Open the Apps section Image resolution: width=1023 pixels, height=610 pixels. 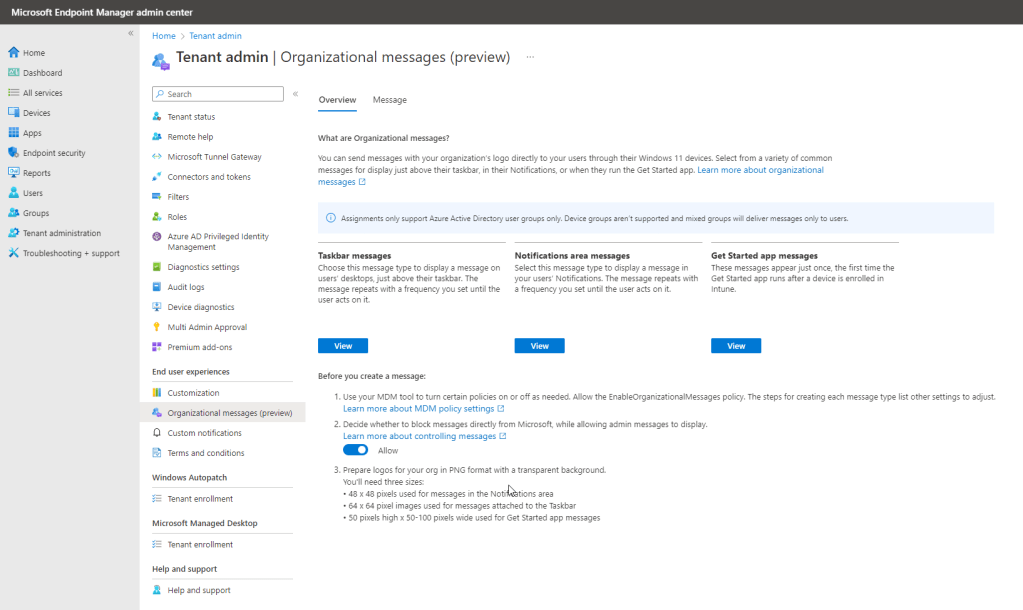tap(12, 132)
